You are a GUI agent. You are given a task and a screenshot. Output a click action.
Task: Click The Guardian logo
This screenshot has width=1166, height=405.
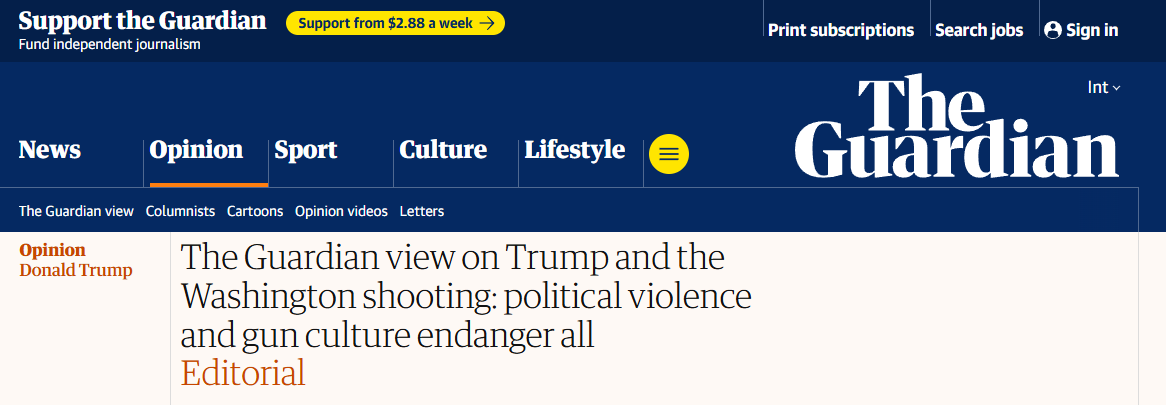point(957,127)
